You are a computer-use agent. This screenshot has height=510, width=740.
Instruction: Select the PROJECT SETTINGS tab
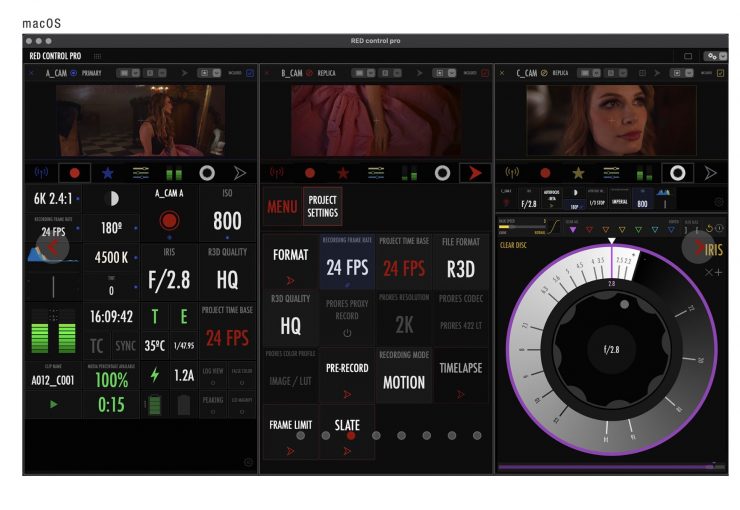point(322,207)
